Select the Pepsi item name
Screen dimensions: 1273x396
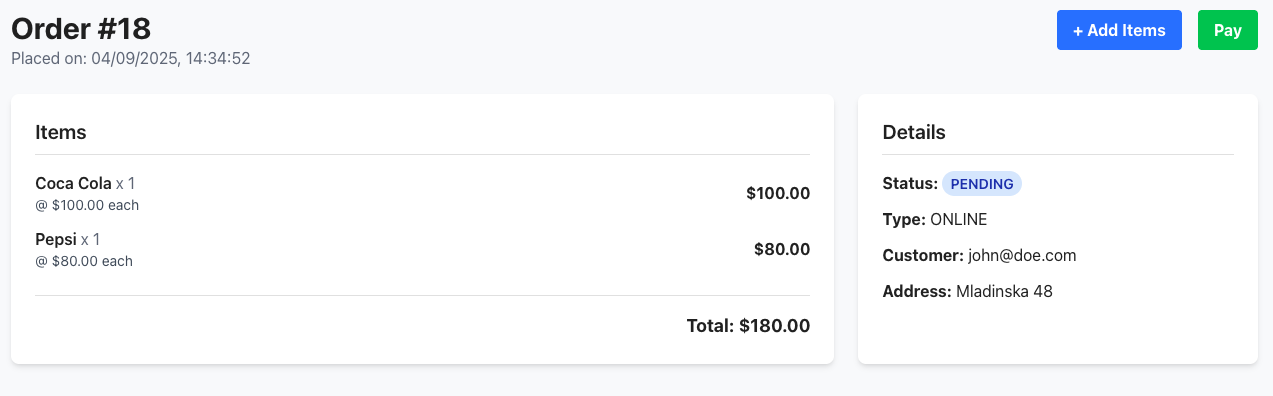click(56, 239)
